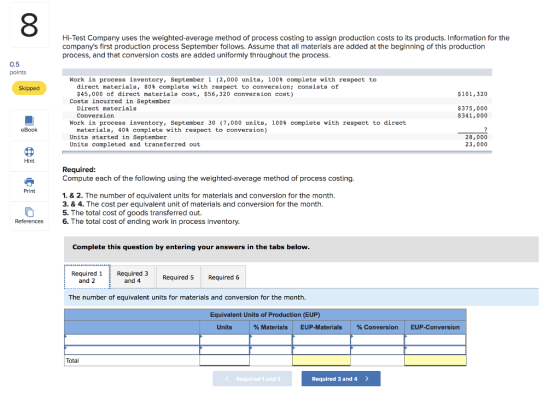The height and width of the screenshot is (407, 560).
Task: Click the Total row label
Action: coord(72,361)
